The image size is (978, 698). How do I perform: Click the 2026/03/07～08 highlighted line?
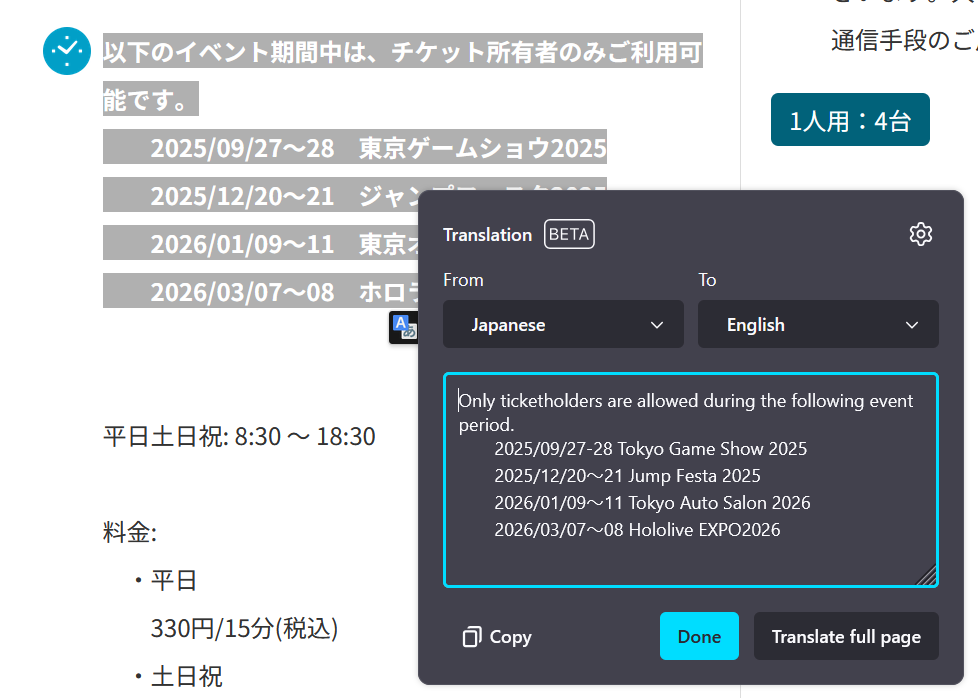pos(262,291)
